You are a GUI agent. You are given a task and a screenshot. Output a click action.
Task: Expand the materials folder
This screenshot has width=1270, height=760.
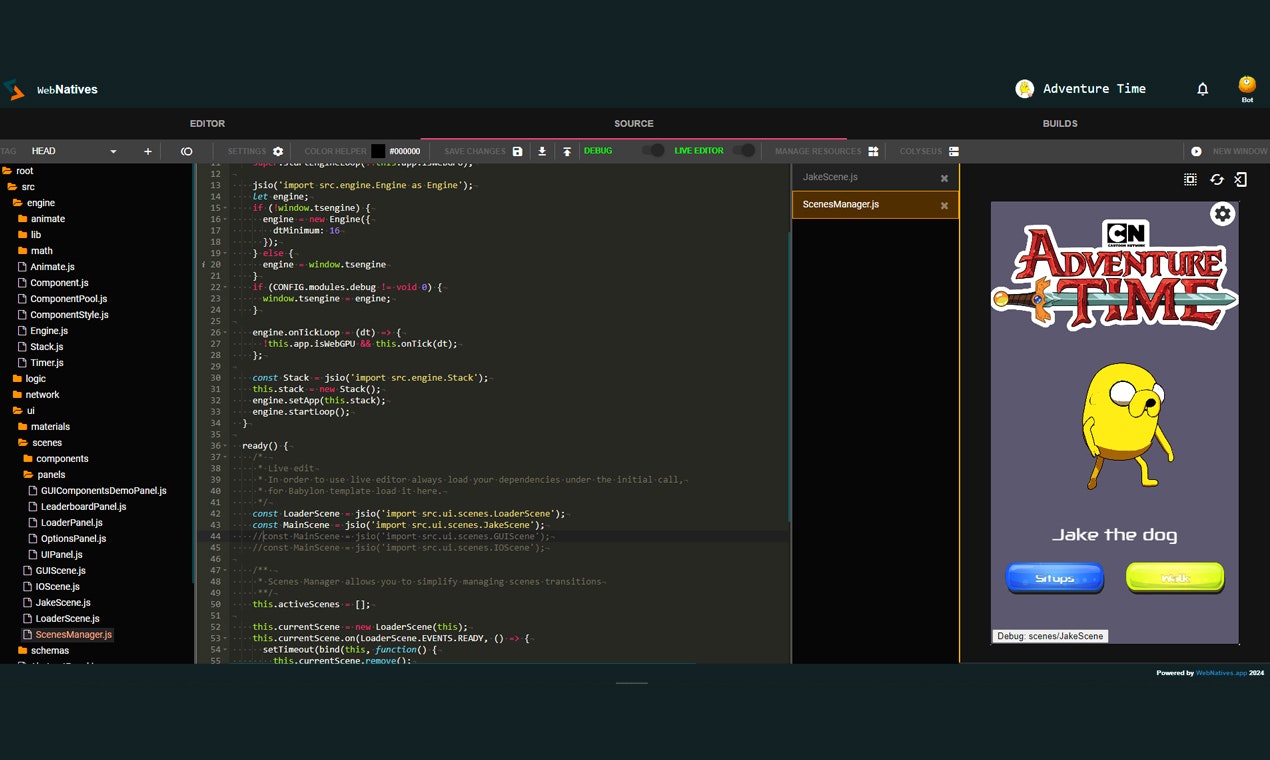pyautogui.click(x=22, y=427)
